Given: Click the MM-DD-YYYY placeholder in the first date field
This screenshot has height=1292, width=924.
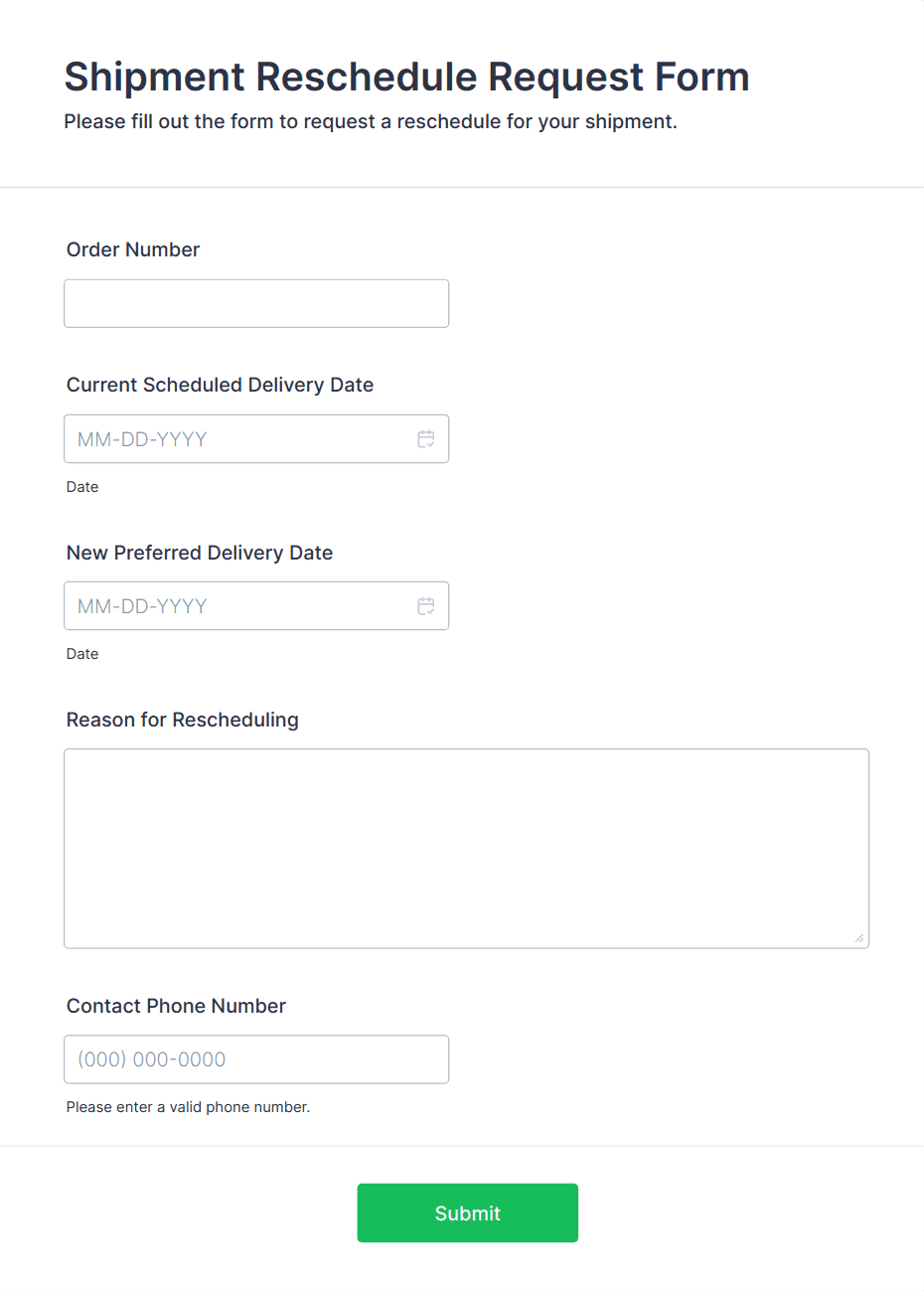Looking at the screenshot, I should pos(142,438).
